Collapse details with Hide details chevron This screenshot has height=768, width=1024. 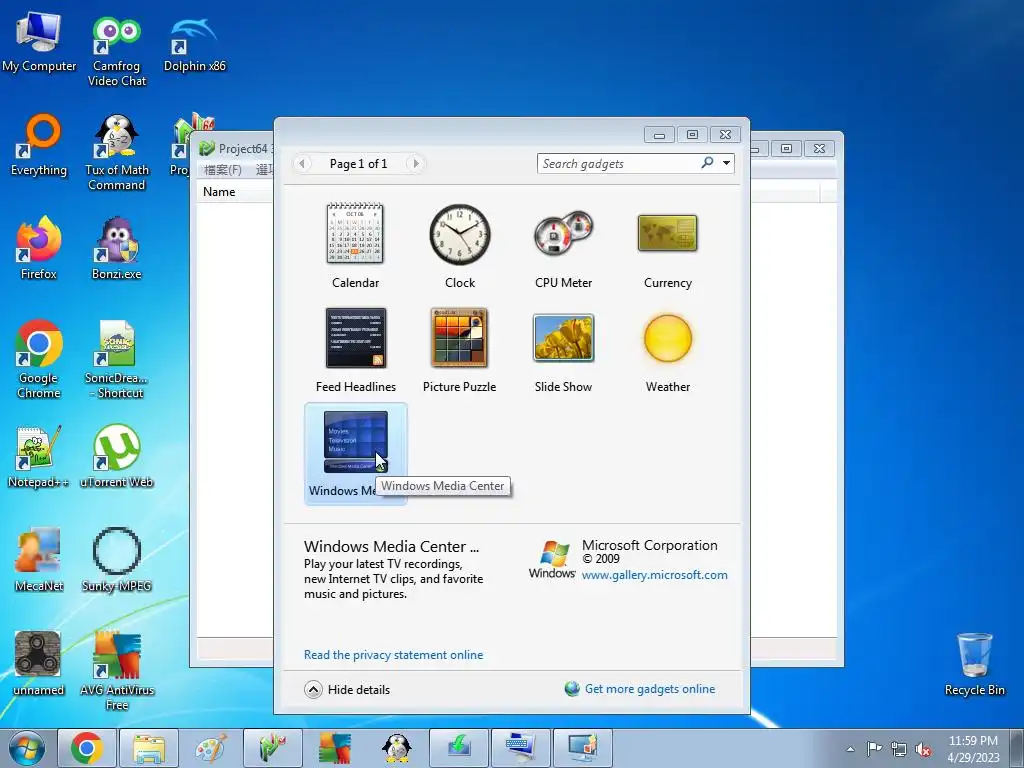[x=313, y=690]
